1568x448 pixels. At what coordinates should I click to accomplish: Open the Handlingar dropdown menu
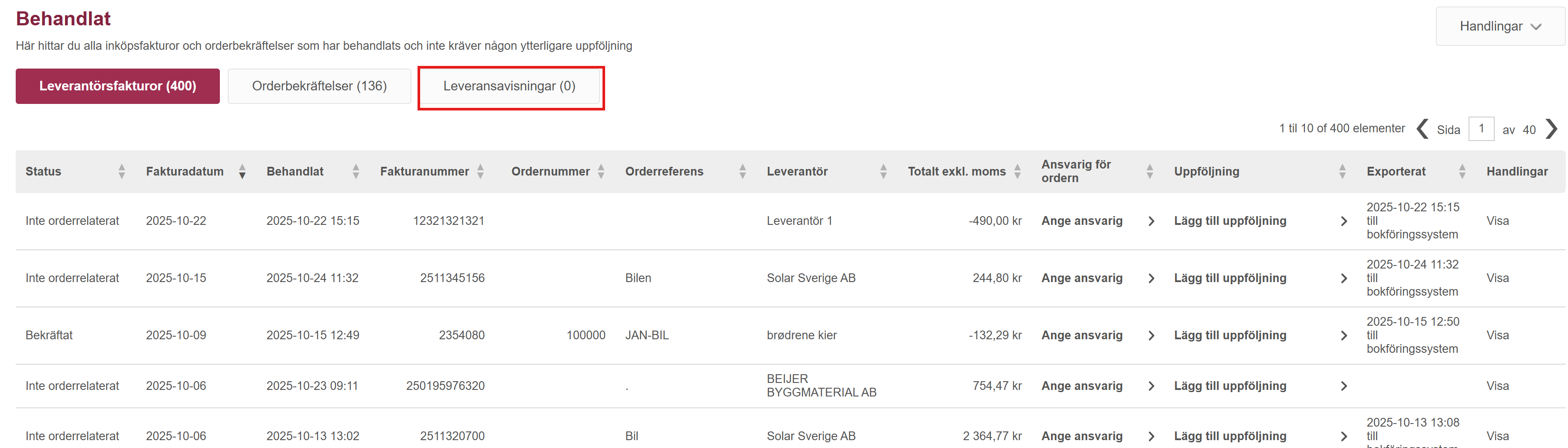click(x=1500, y=26)
